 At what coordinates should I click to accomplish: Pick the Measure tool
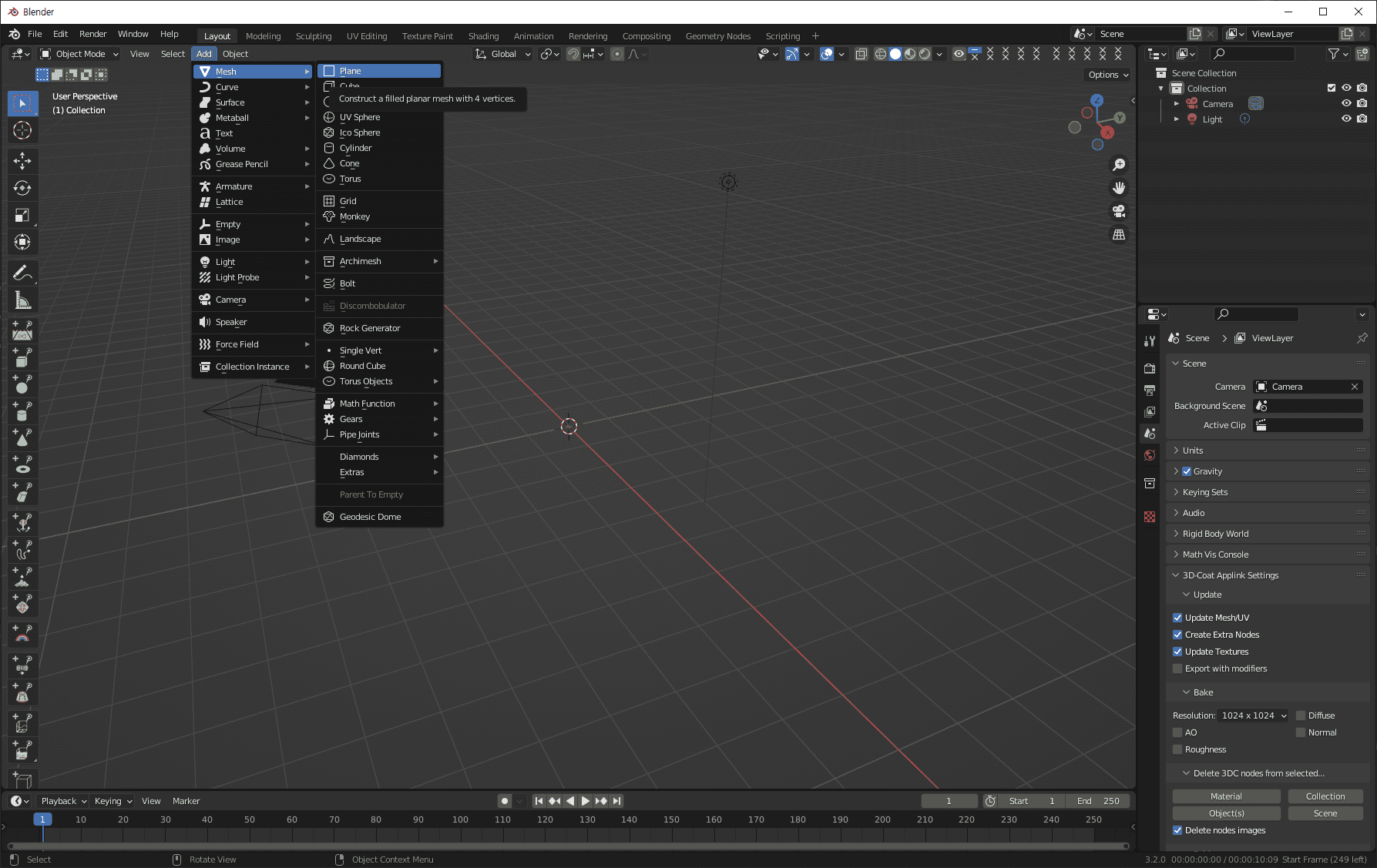tap(22, 300)
